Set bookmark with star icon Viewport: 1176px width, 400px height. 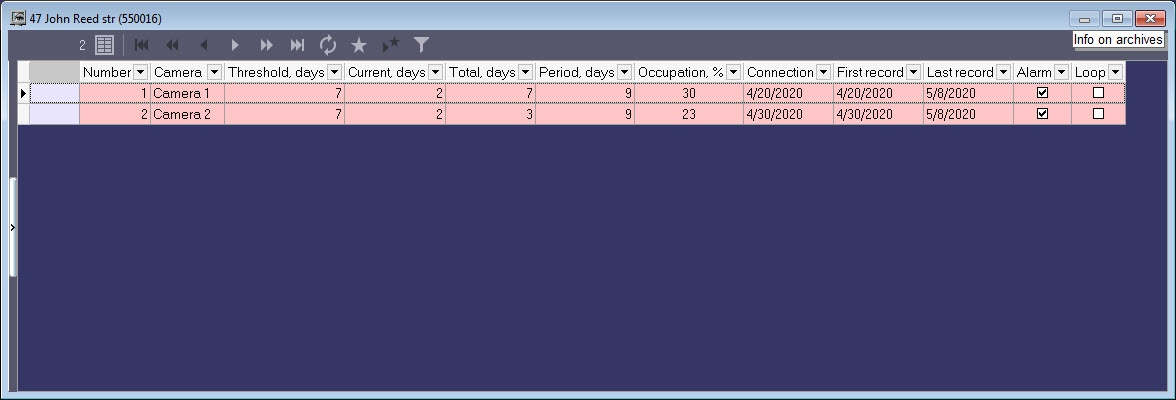pos(358,45)
